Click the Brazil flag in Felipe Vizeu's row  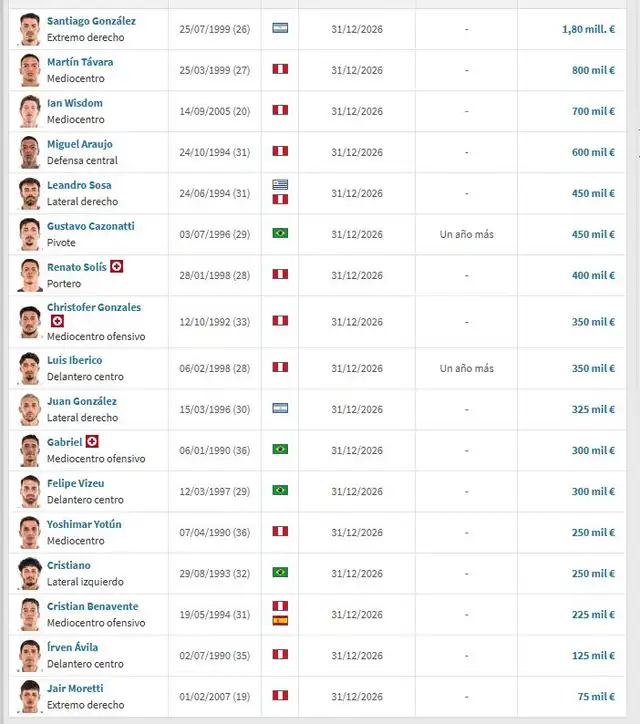click(280, 490)
